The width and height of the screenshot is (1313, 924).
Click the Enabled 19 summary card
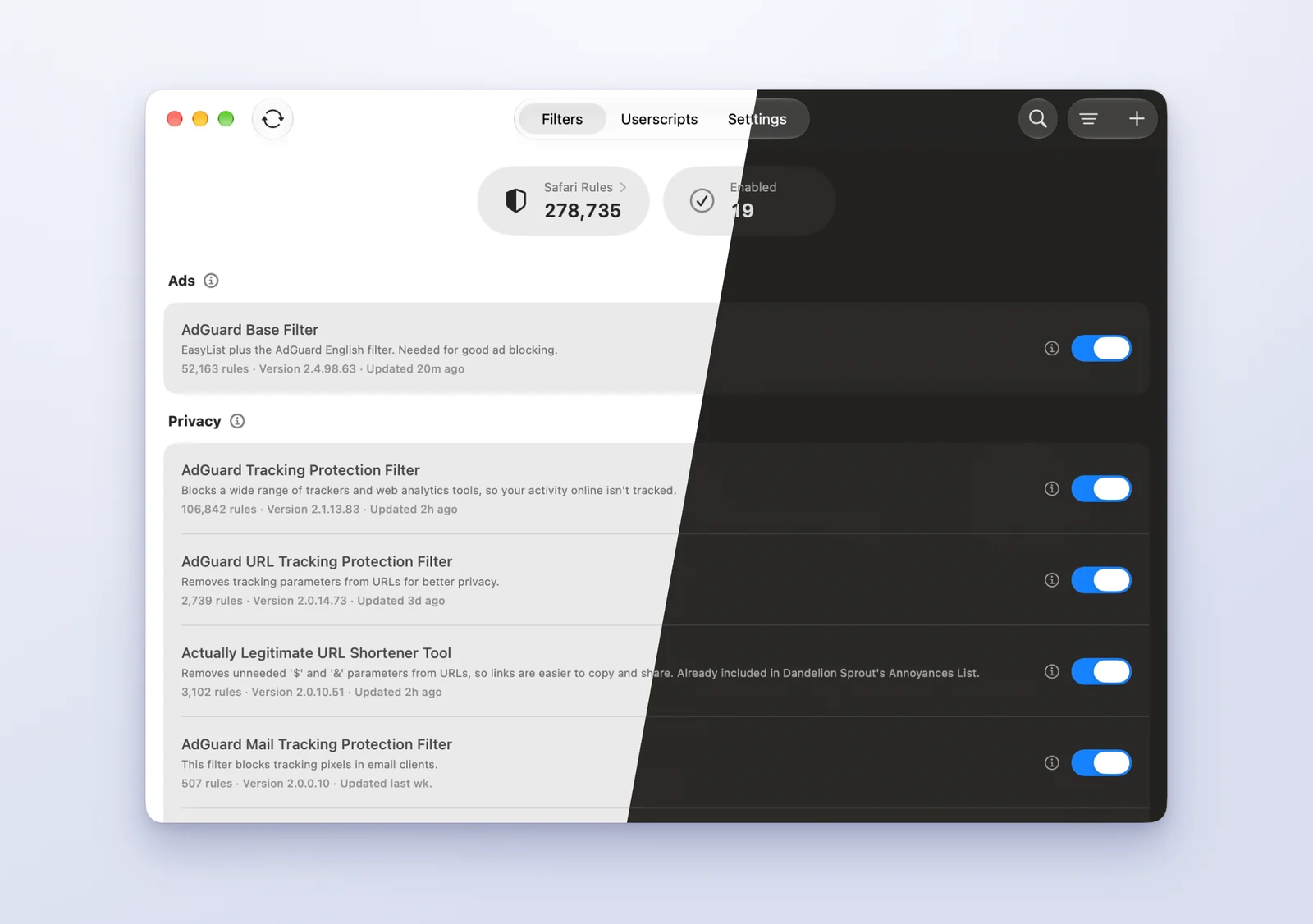tap(748, 200)
